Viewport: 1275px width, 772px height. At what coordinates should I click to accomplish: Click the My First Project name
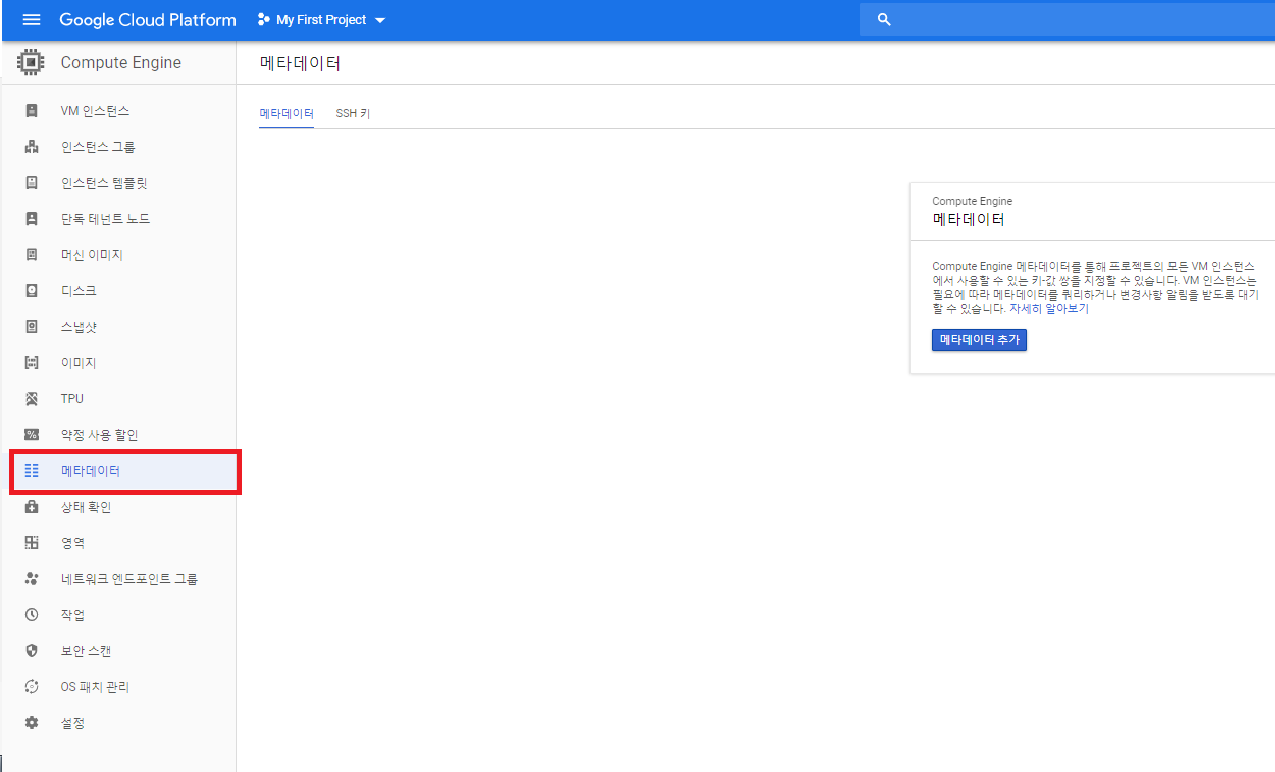point(321,20)
